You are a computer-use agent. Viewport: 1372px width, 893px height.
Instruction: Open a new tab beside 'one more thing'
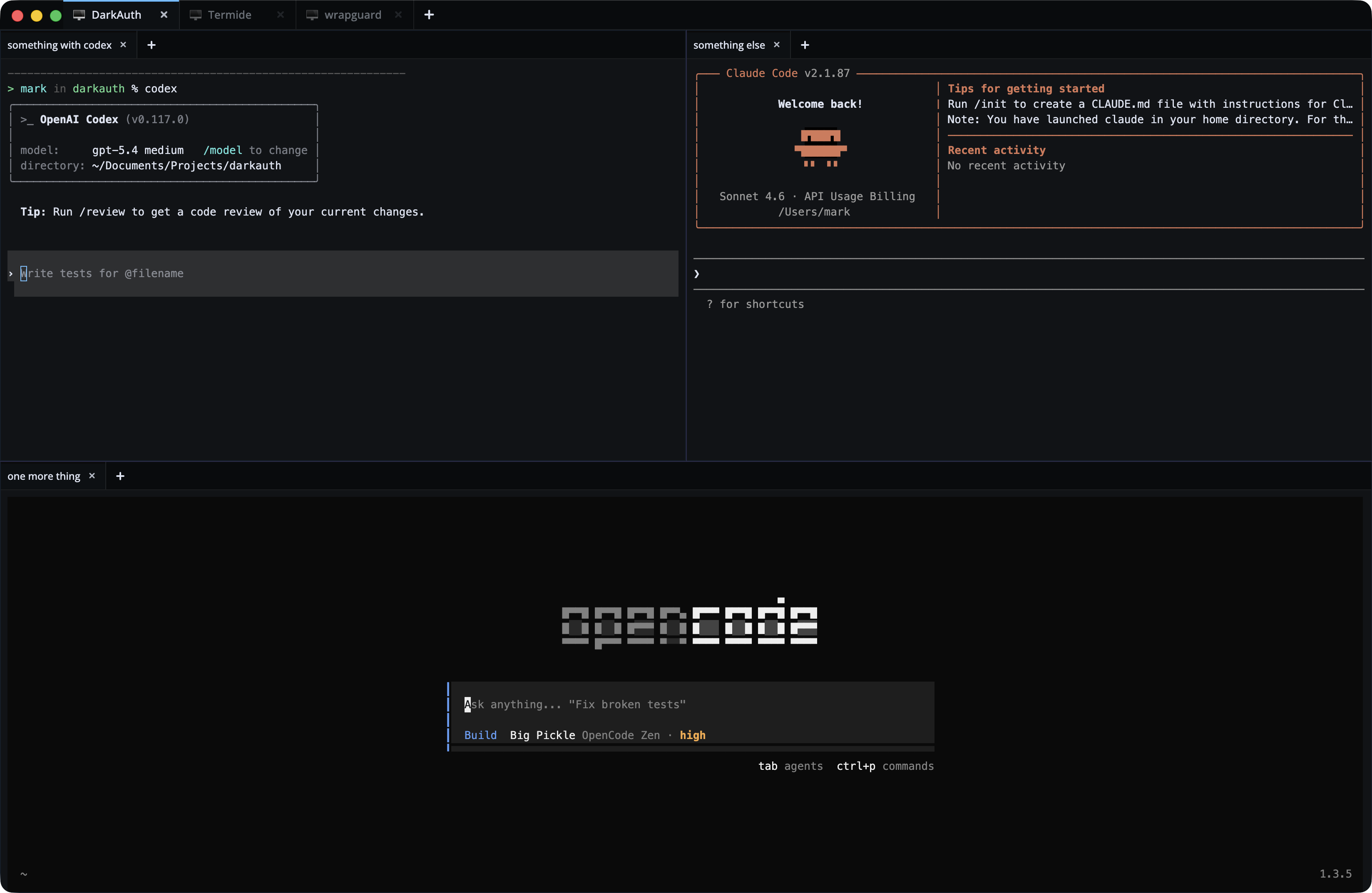(120, 475)
